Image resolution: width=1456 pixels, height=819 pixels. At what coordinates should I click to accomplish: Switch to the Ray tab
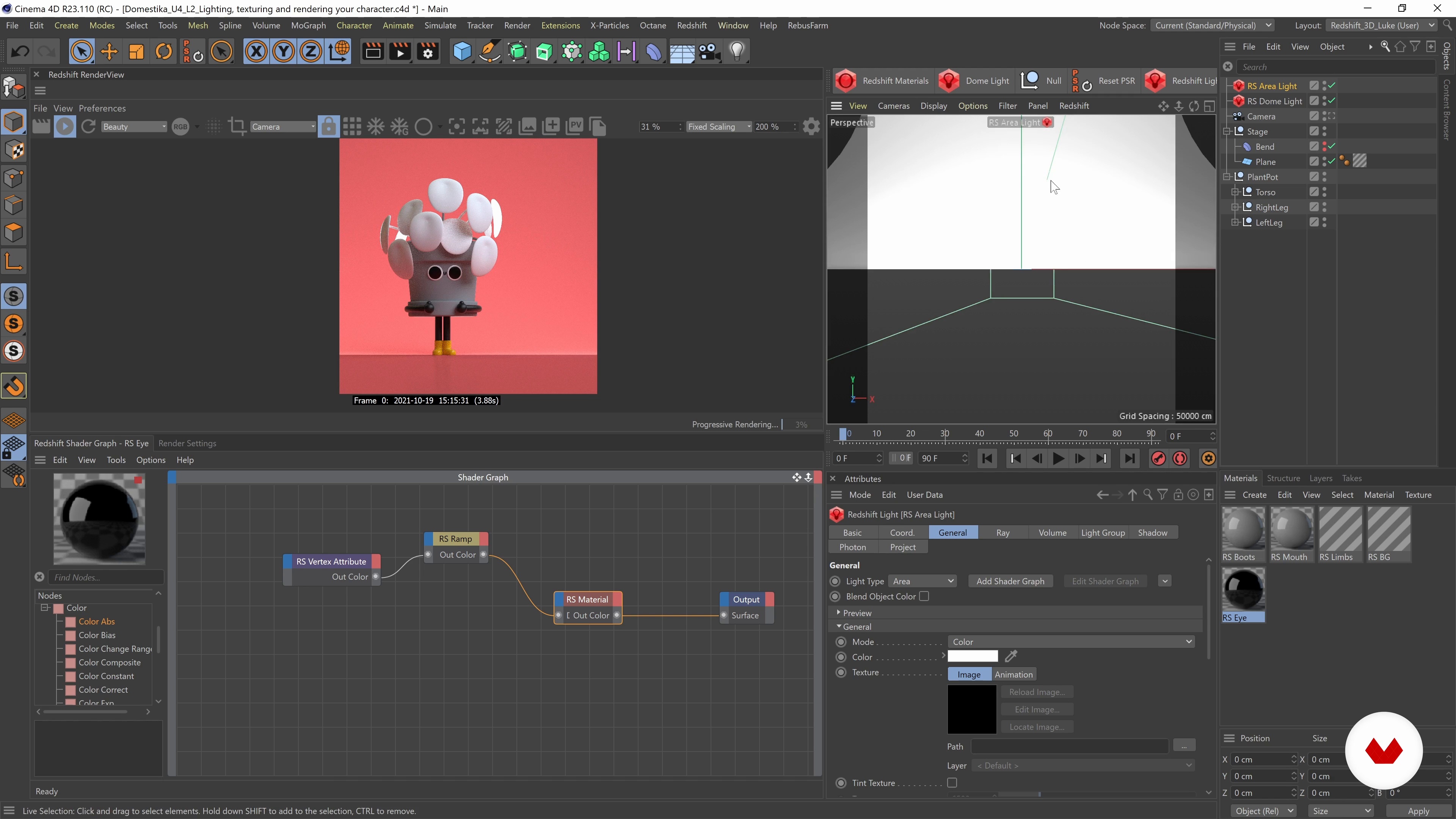[x=1003, y=532]
